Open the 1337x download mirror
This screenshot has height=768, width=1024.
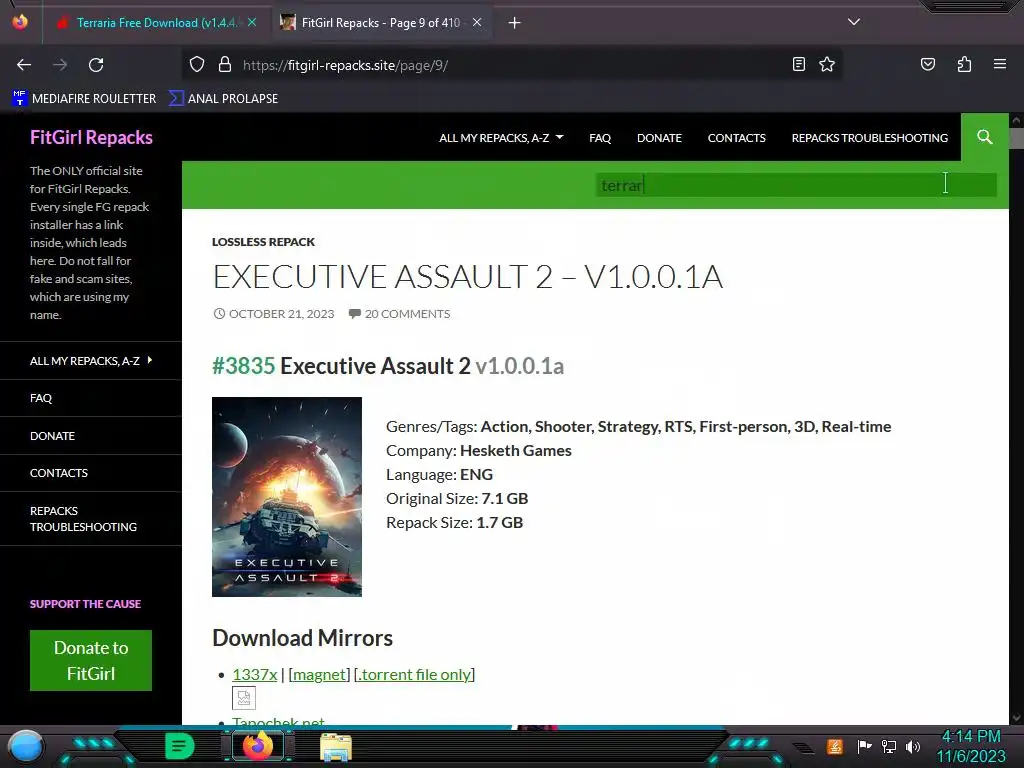click(255, 674)
